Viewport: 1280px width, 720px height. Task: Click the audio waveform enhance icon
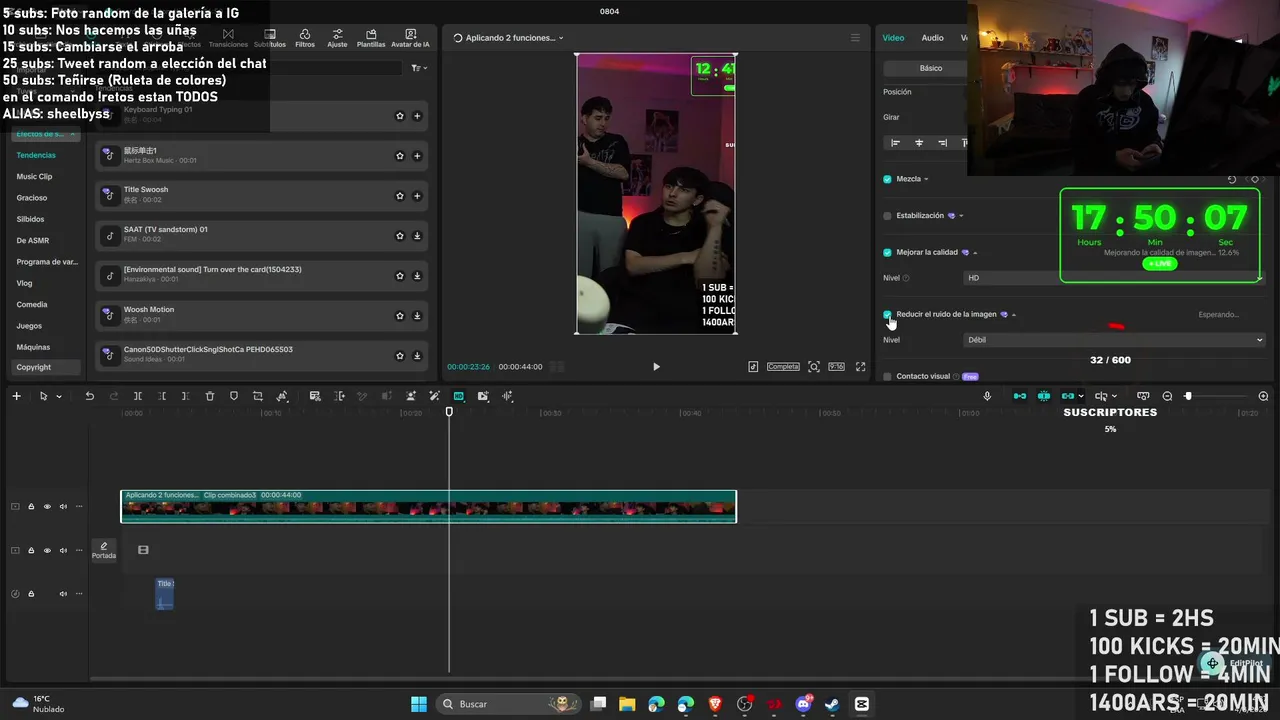tap(508, 396)
